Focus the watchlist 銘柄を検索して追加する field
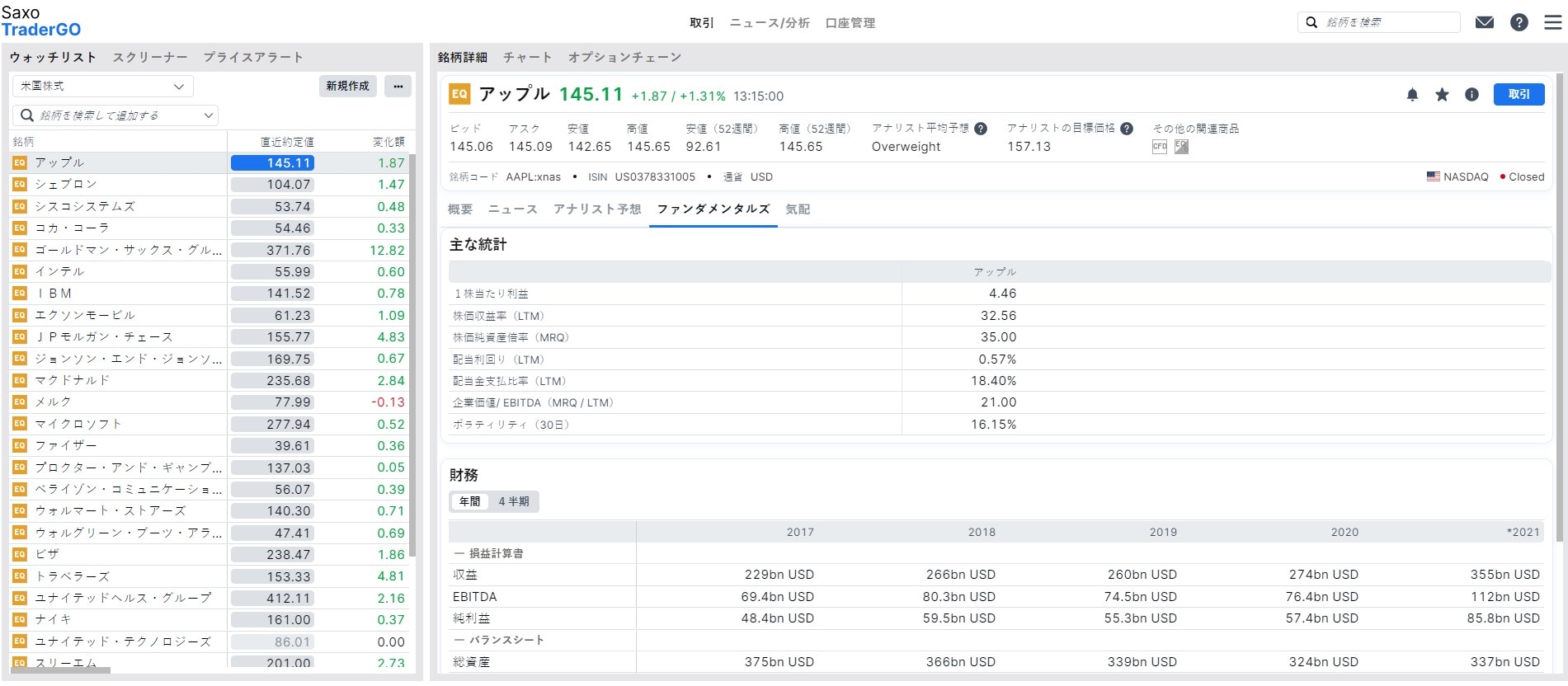Screen dimensions: 1568x686 tap(115, 115)
